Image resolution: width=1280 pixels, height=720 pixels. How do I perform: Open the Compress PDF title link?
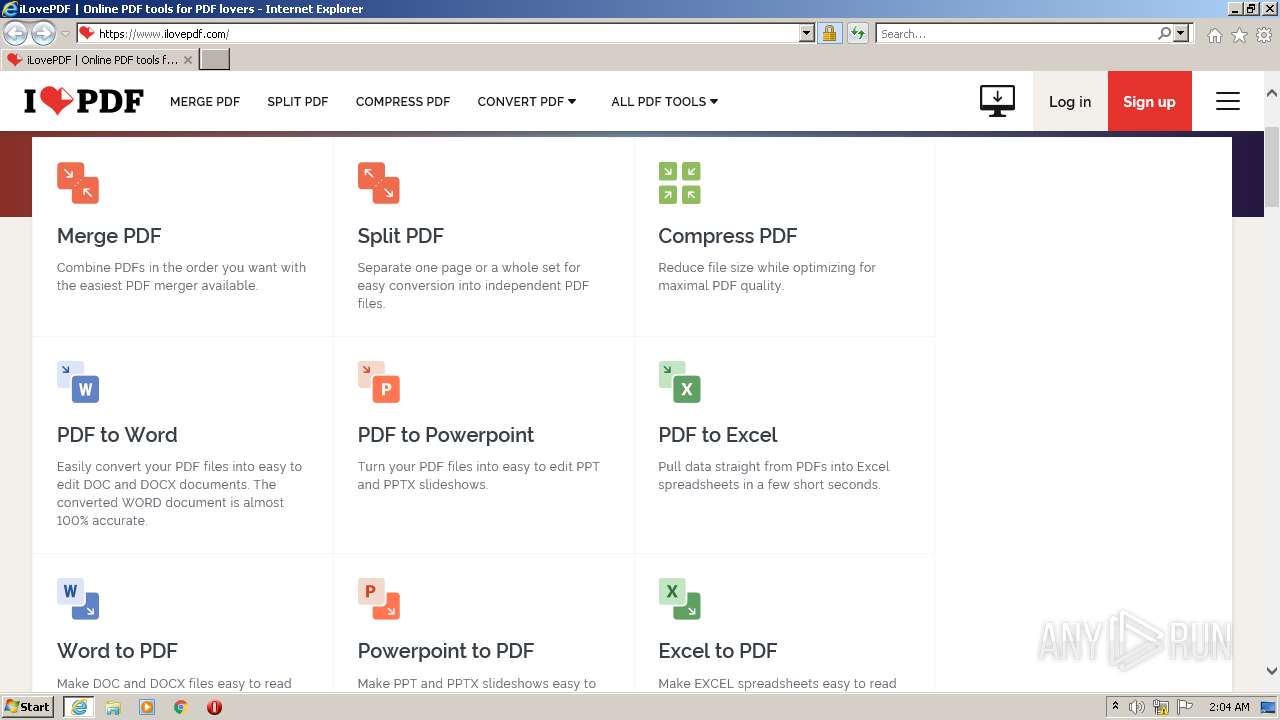(x=728, y=236)
